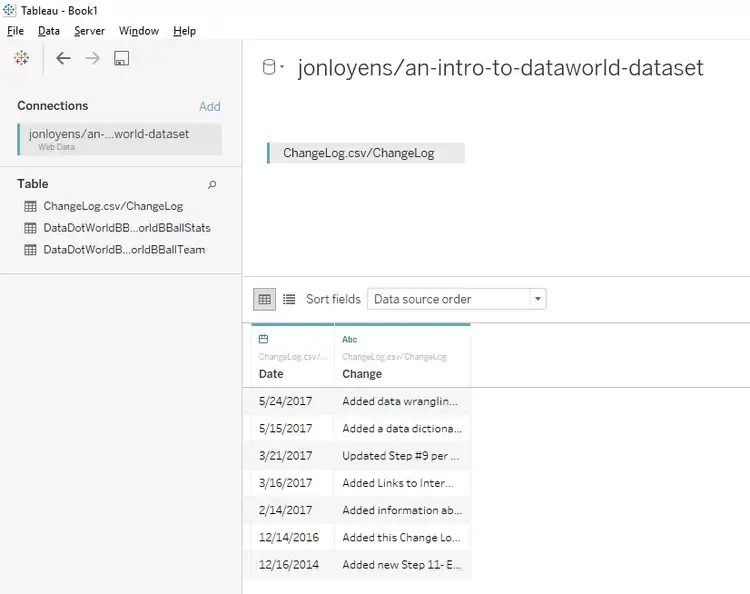The image size is (750, 594).
Task: Click the forward arrow icon
Action: [x=92, y=58]
